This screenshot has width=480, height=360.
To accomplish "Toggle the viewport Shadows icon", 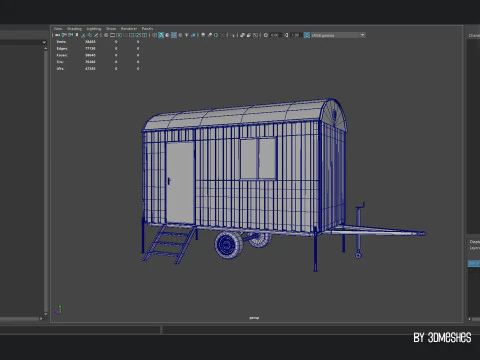I will (193, 35).
